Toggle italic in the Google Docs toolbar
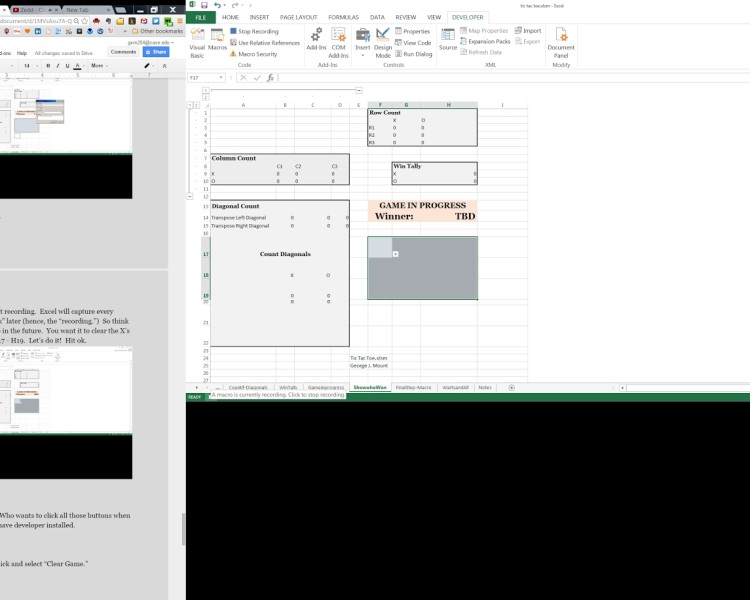This screenshot has width=750, height=600. tap(58, 65)
